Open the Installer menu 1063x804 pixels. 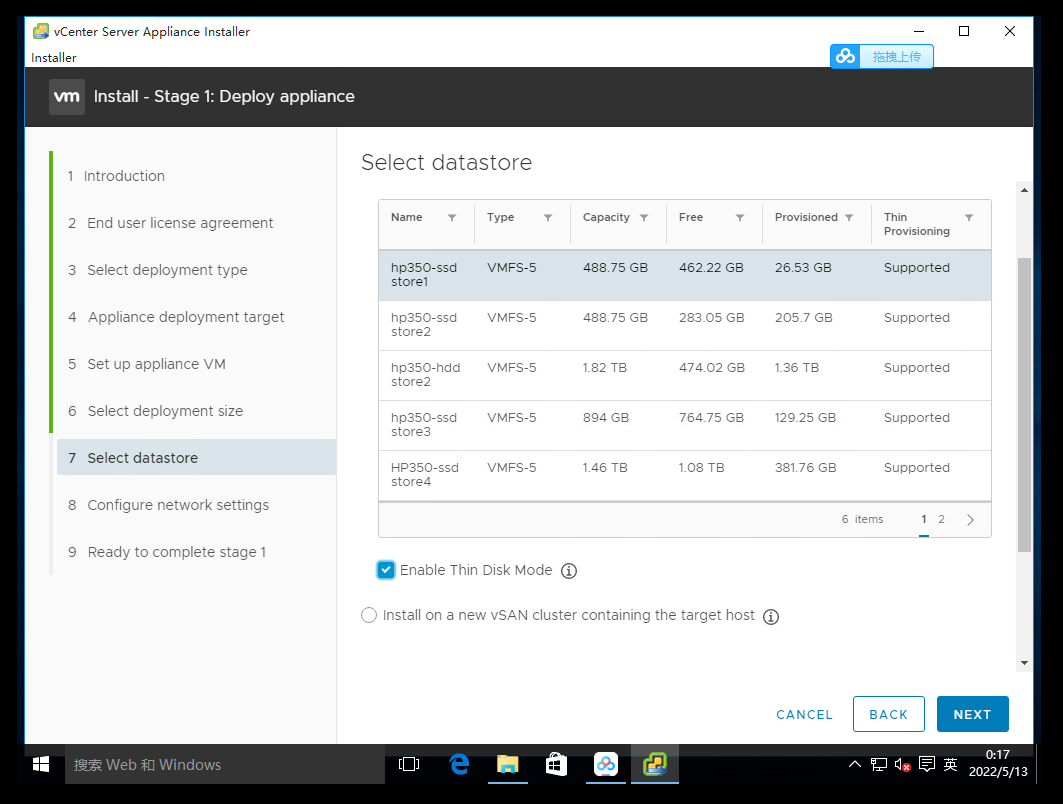(x=53, y=57)
